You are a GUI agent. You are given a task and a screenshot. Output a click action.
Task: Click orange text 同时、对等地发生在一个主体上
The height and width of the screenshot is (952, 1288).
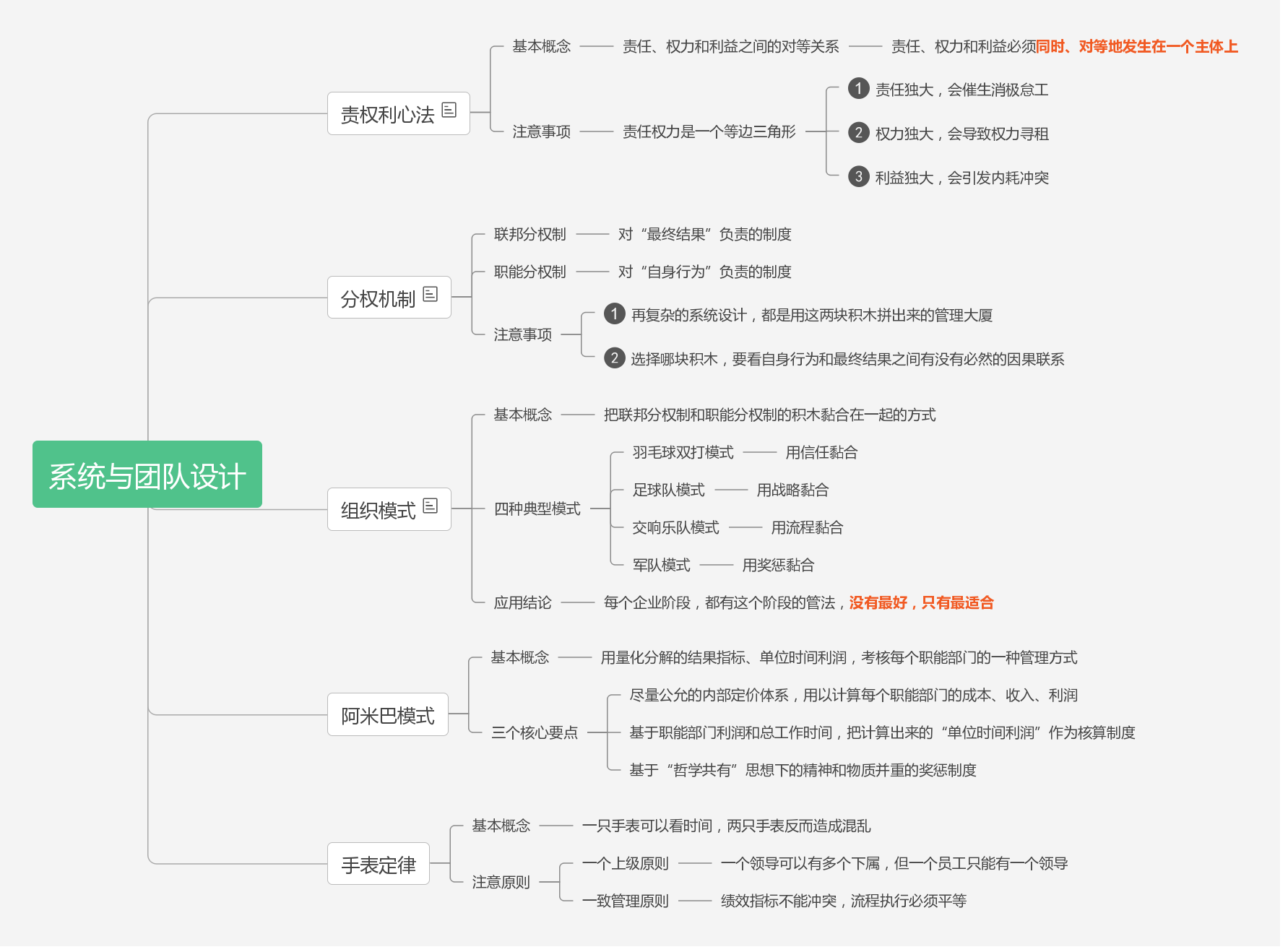[1137, 46]
